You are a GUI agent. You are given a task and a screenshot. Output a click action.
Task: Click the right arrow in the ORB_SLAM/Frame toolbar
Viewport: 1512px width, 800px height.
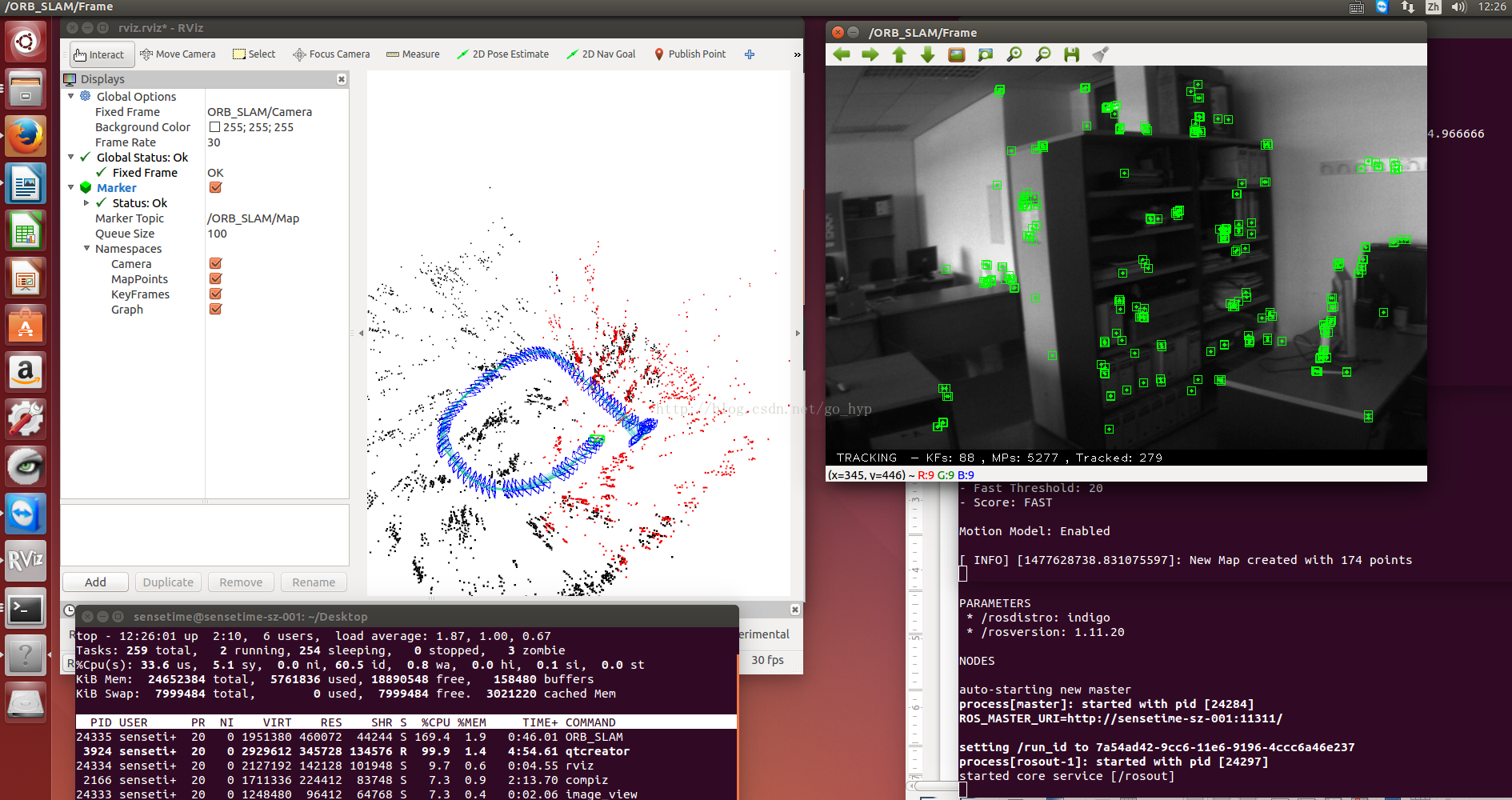870,54
